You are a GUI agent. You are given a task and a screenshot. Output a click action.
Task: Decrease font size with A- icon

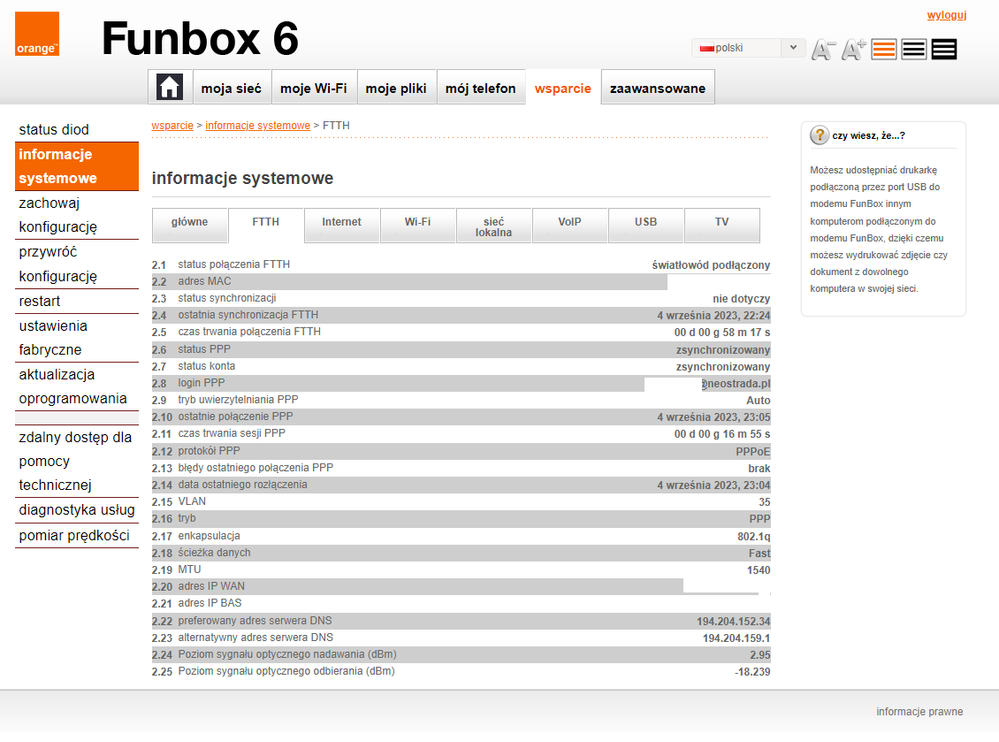[x=823, y=49]
